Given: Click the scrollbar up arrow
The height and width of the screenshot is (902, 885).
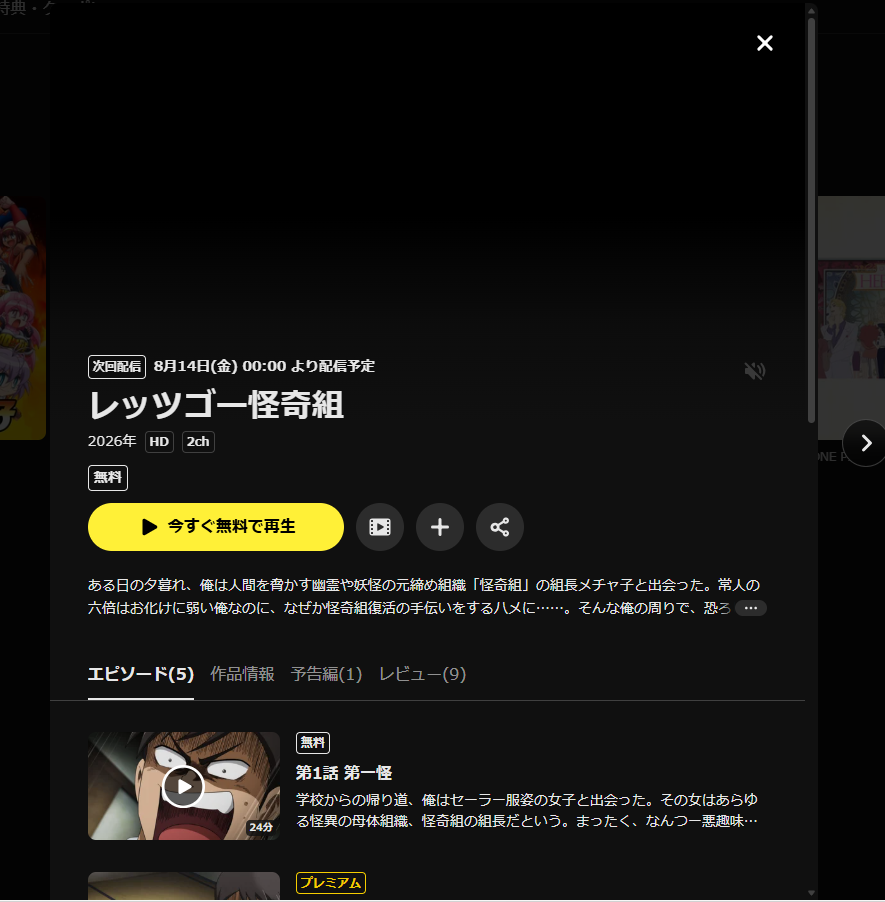Looking at the screenshot, I should [x=811, y=11].
